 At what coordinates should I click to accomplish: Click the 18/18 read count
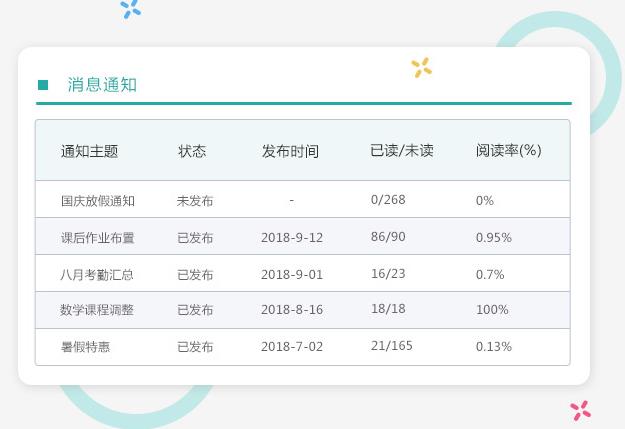pos(388,309)
